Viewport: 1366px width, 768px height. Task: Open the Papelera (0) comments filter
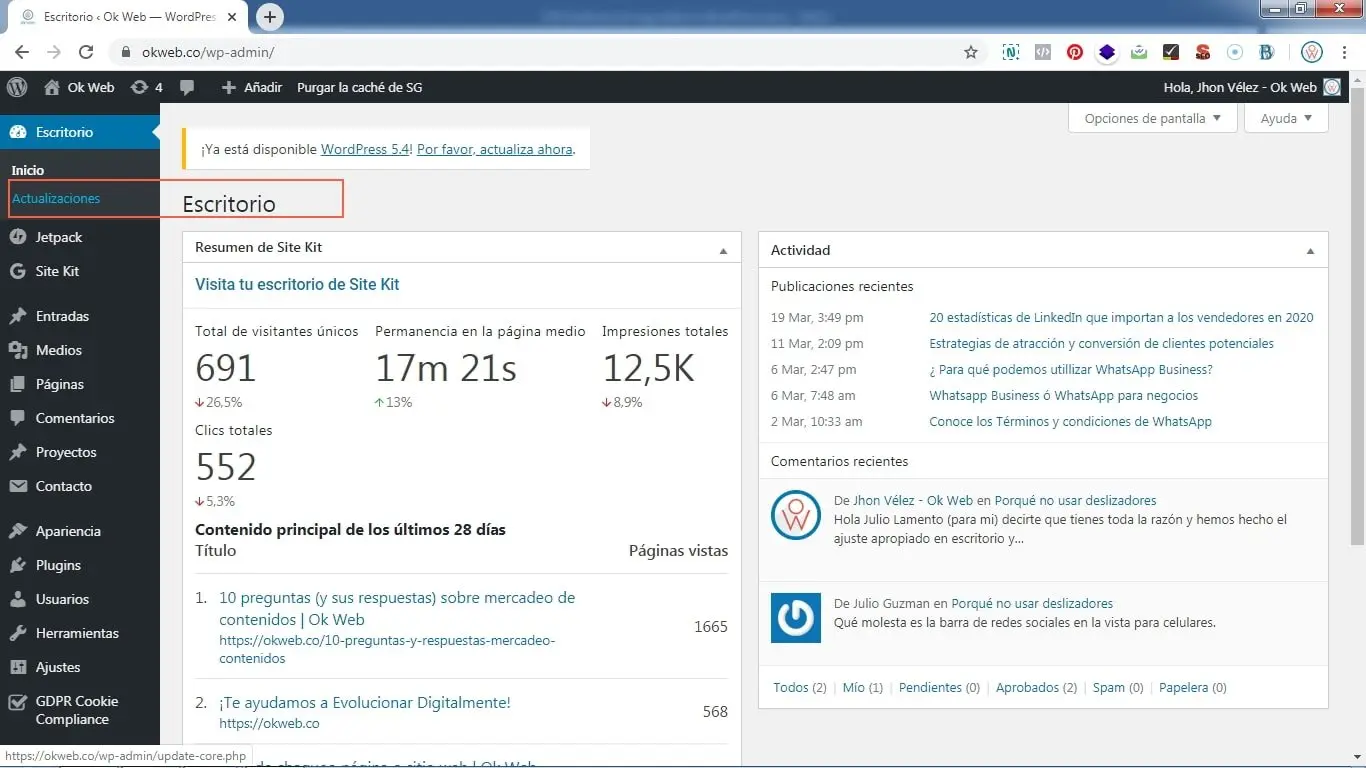[x=1192, y=687]
